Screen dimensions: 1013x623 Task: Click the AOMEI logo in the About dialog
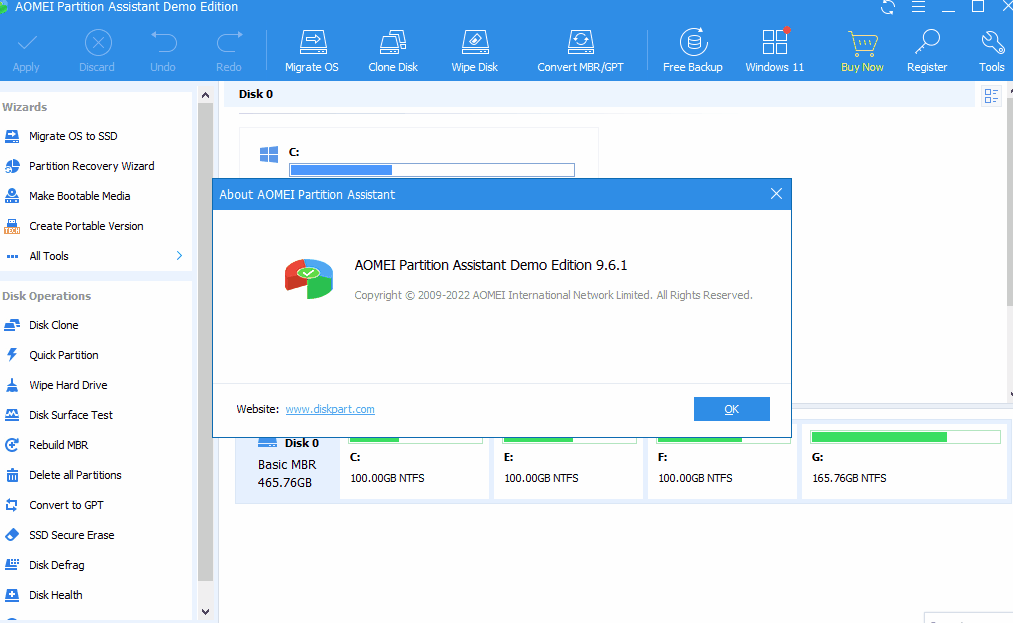[309, 279]
